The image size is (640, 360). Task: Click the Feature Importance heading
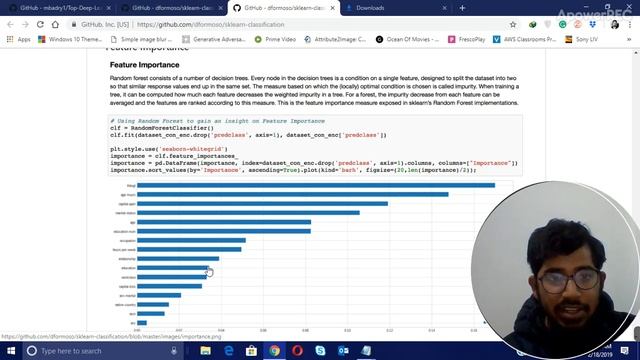(144, 65)
